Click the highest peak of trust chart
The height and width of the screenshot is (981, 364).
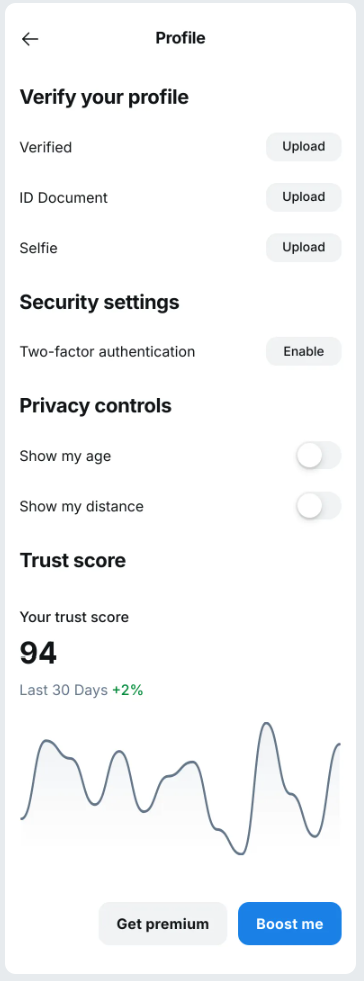267,724
